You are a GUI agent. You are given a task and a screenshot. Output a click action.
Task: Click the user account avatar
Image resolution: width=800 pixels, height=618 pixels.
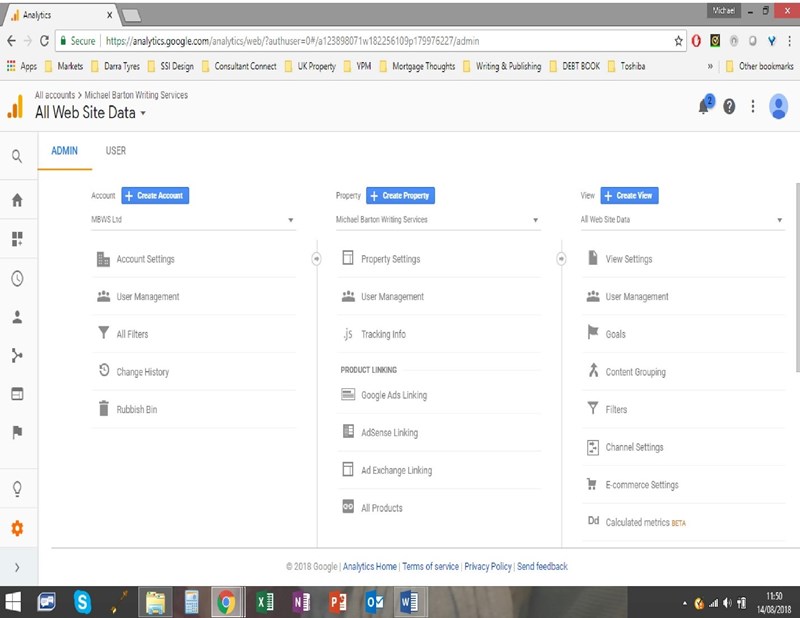pos(778,106)
